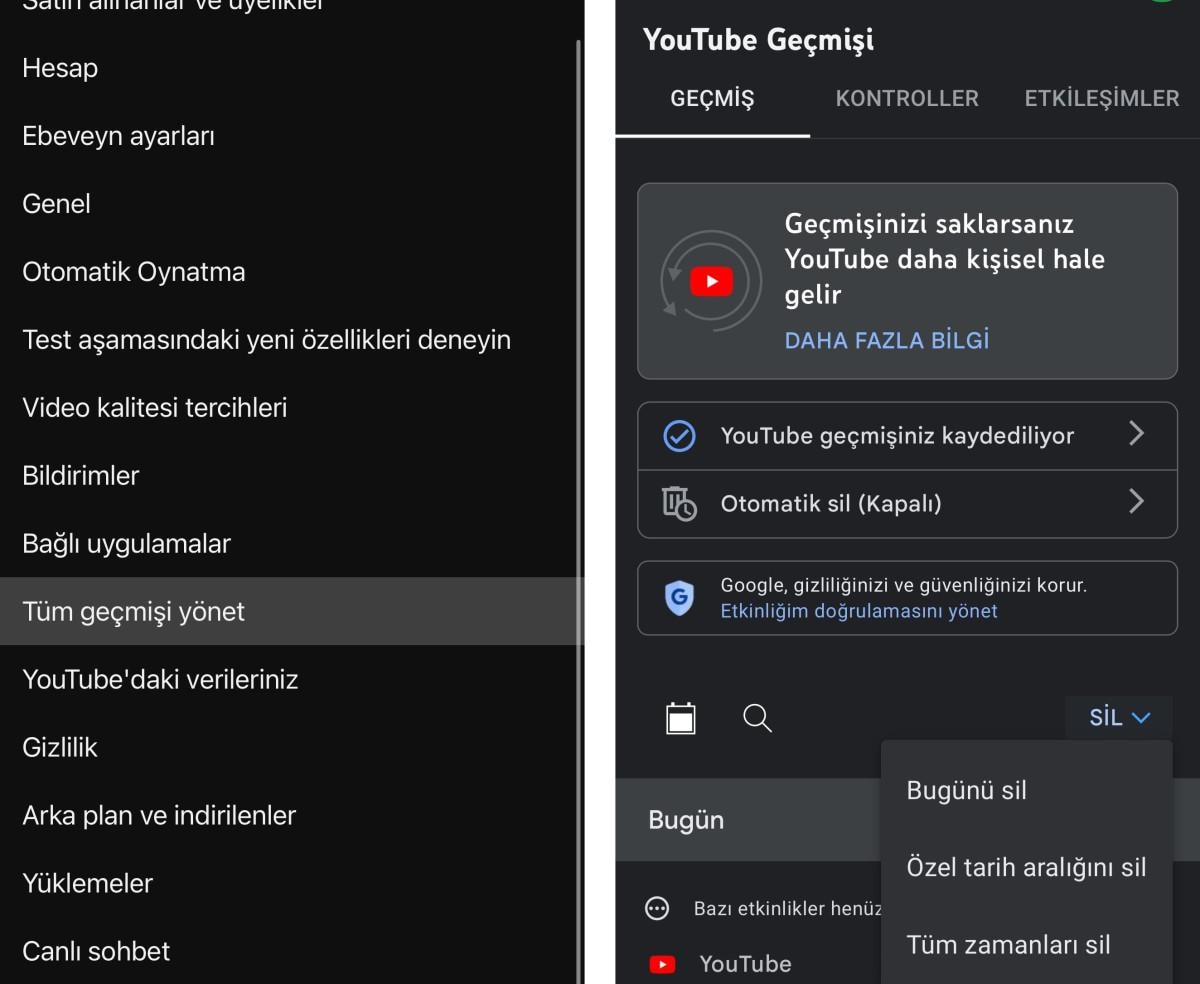The image size is (1200, 984).
Task: Switch to the ETKİLEŞİMLER tab
Action: coord(1101,98)
